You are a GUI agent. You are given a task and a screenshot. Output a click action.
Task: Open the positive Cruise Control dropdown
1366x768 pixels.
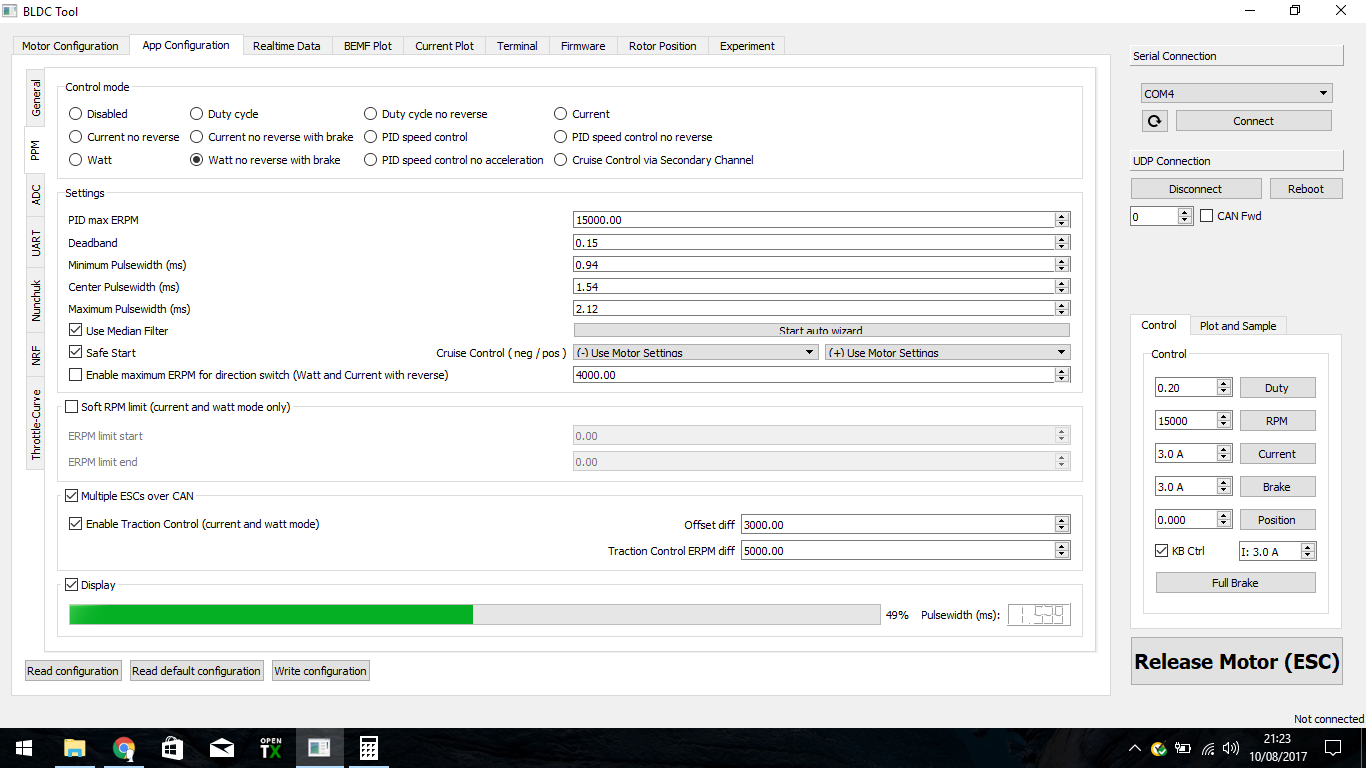point(946,353)
